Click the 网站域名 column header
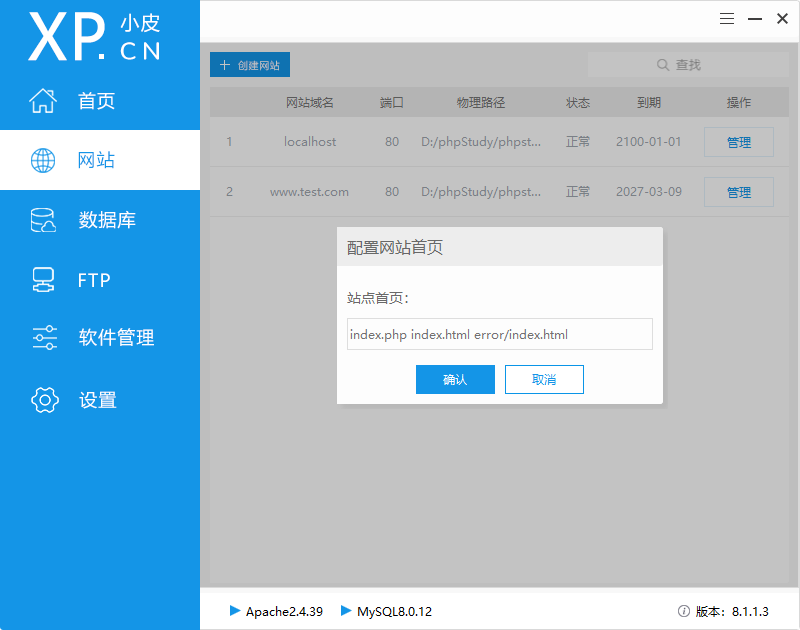 (x=310, y=103)
